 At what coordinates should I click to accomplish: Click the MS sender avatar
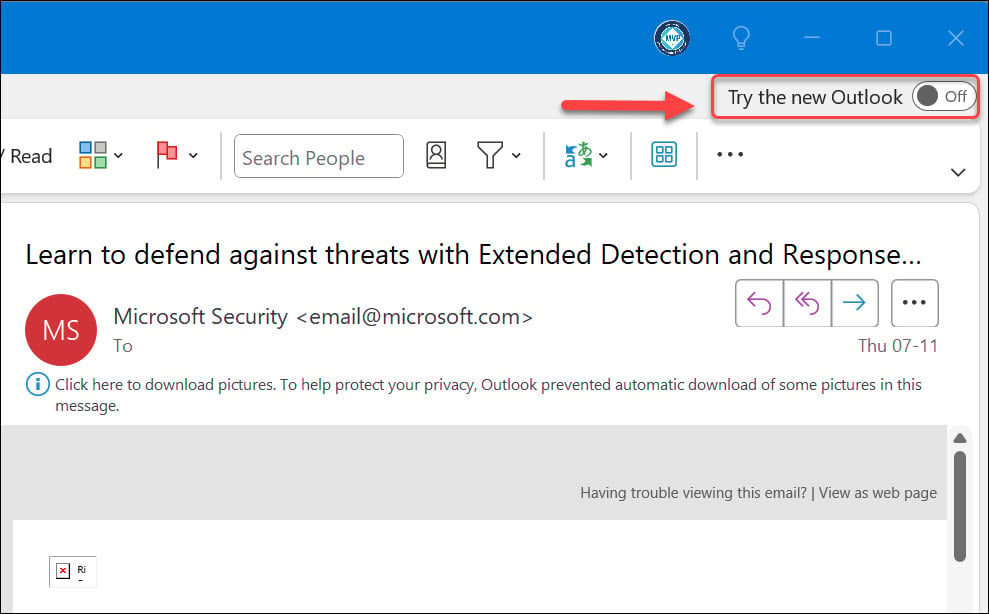(61, 329)
